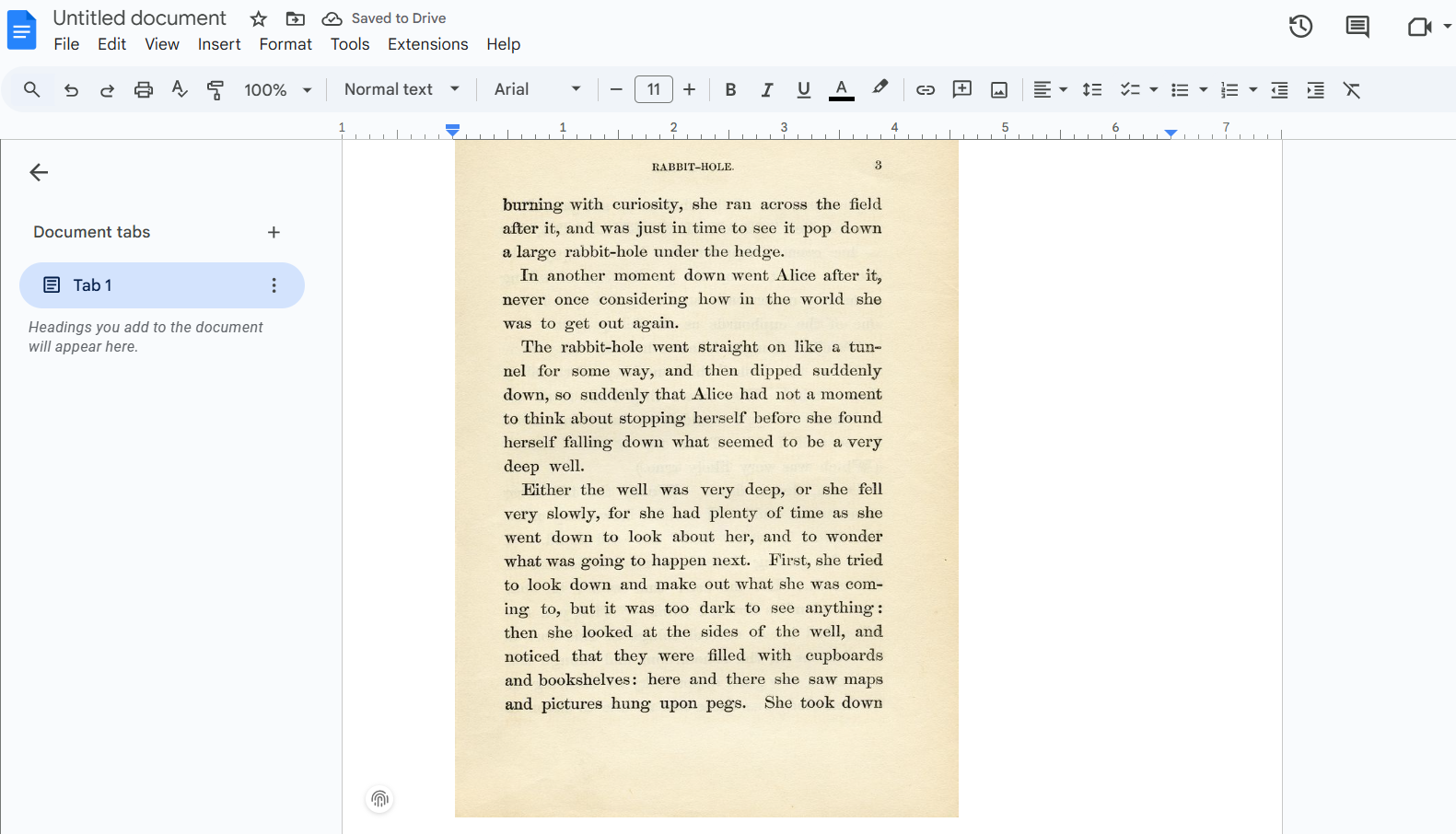Expand the bulleted list options arrow

click(1204, 89)
